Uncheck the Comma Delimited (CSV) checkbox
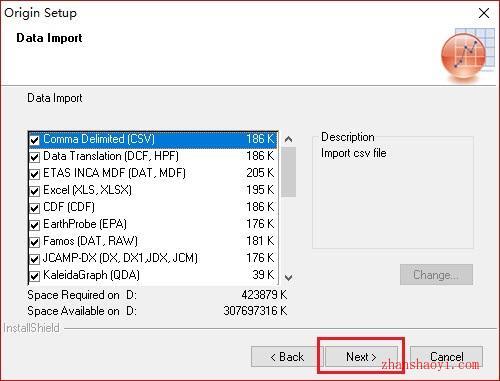Screen dimensions: 500x381 click(x=35, y=140)
